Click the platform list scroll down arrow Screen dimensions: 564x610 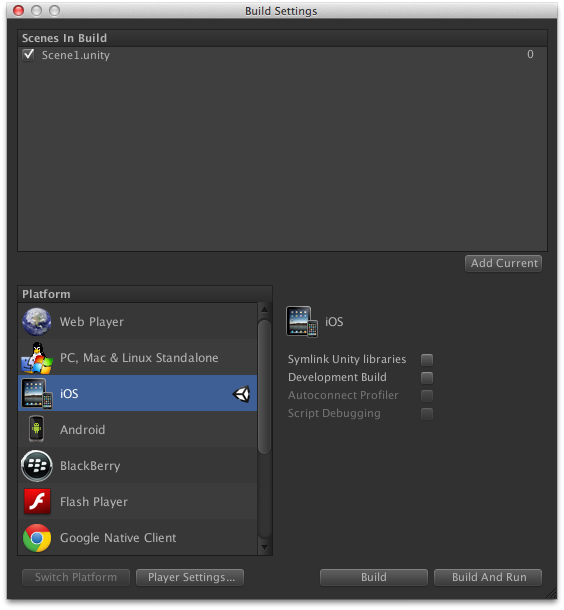coord(264,547)
